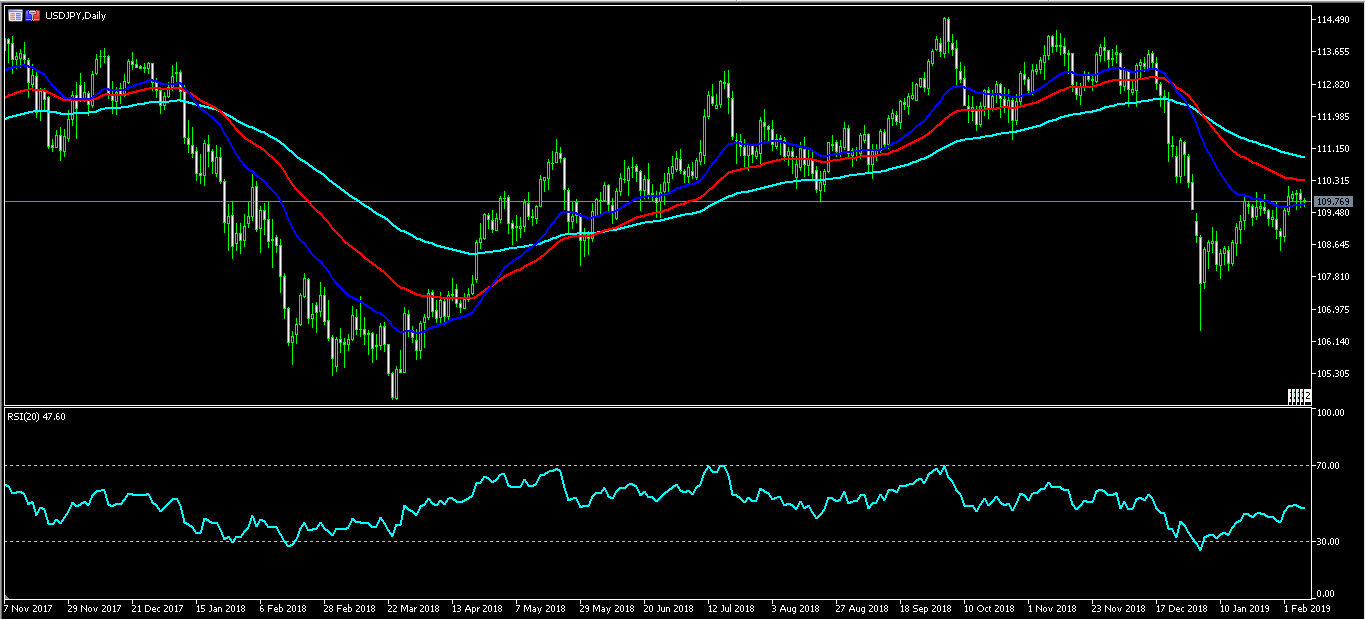Click the 113.655 price scale label

[x=1334, y=52]
